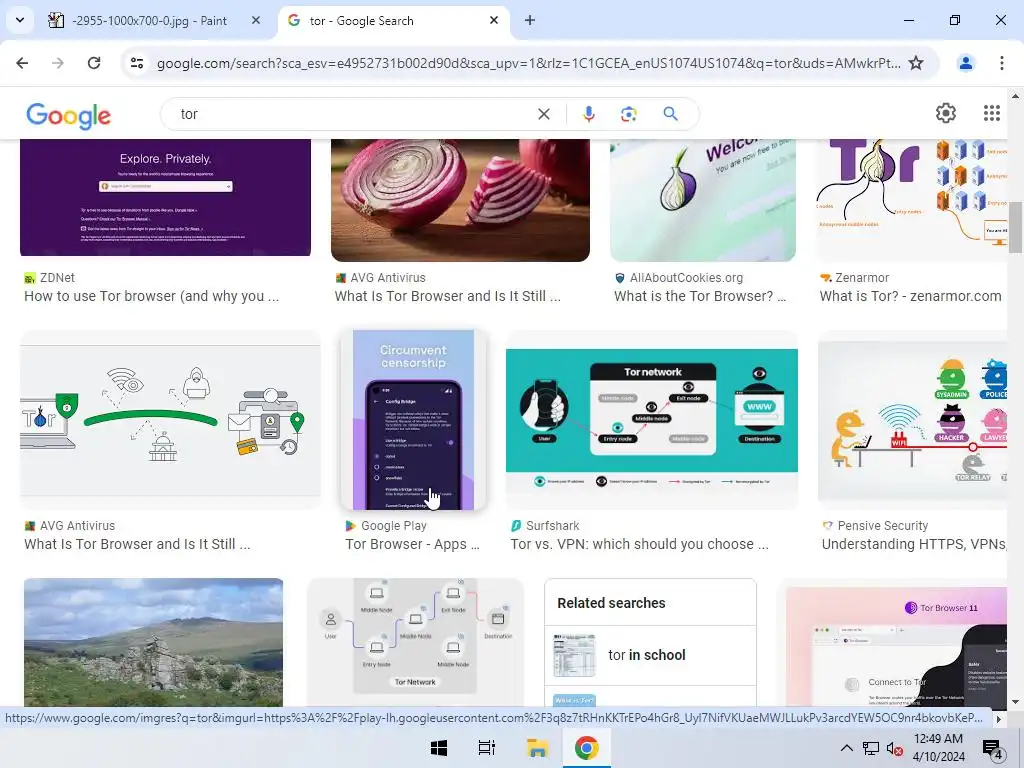The height and width of the screenshot is (768, 1024).
Task: Go back to the previous page
Action: pos(22,63)
